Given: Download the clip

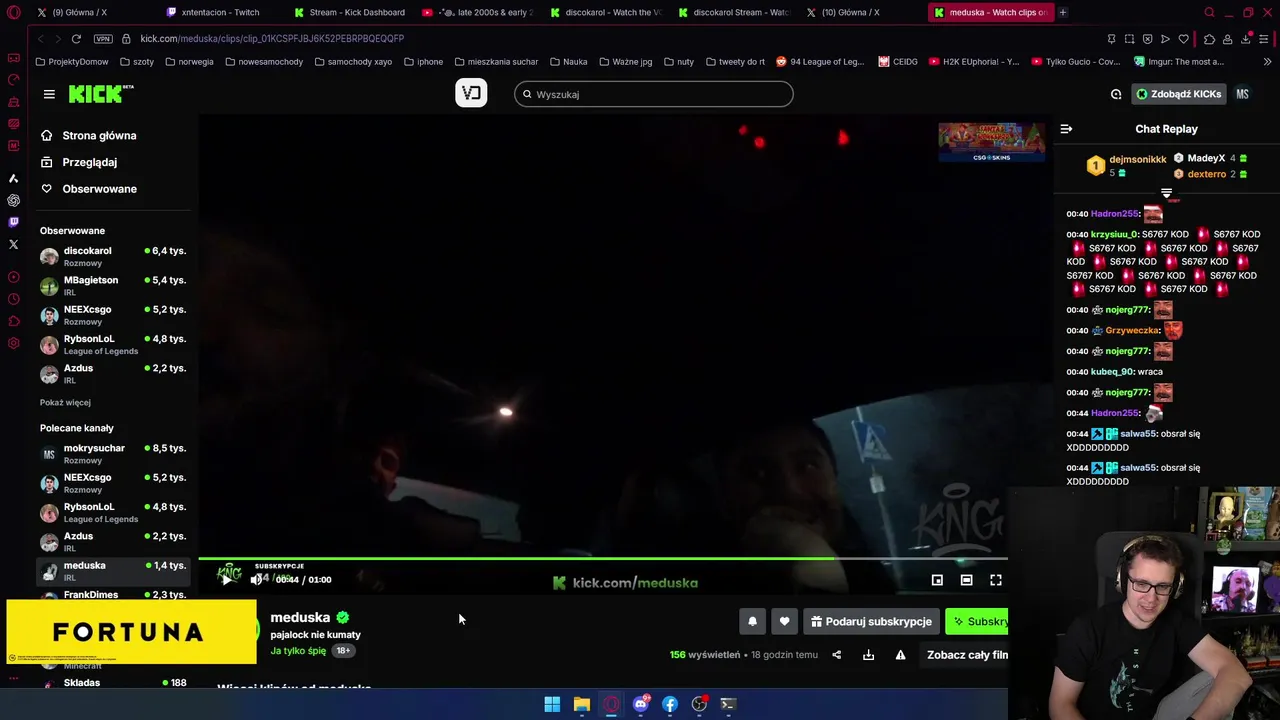Looking at the screenshot, I should [x=868, y=655].
